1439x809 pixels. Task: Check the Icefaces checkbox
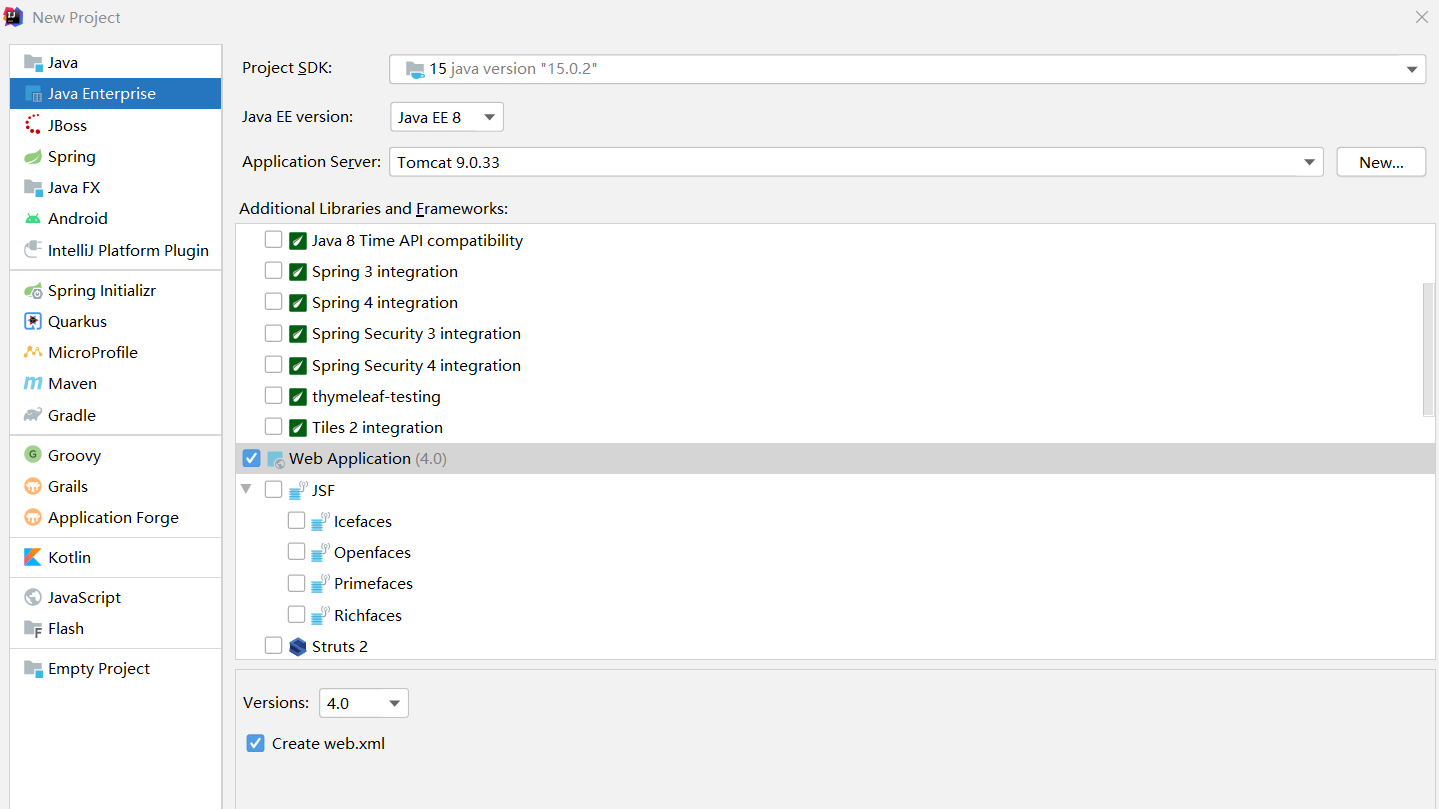[296, 521]
